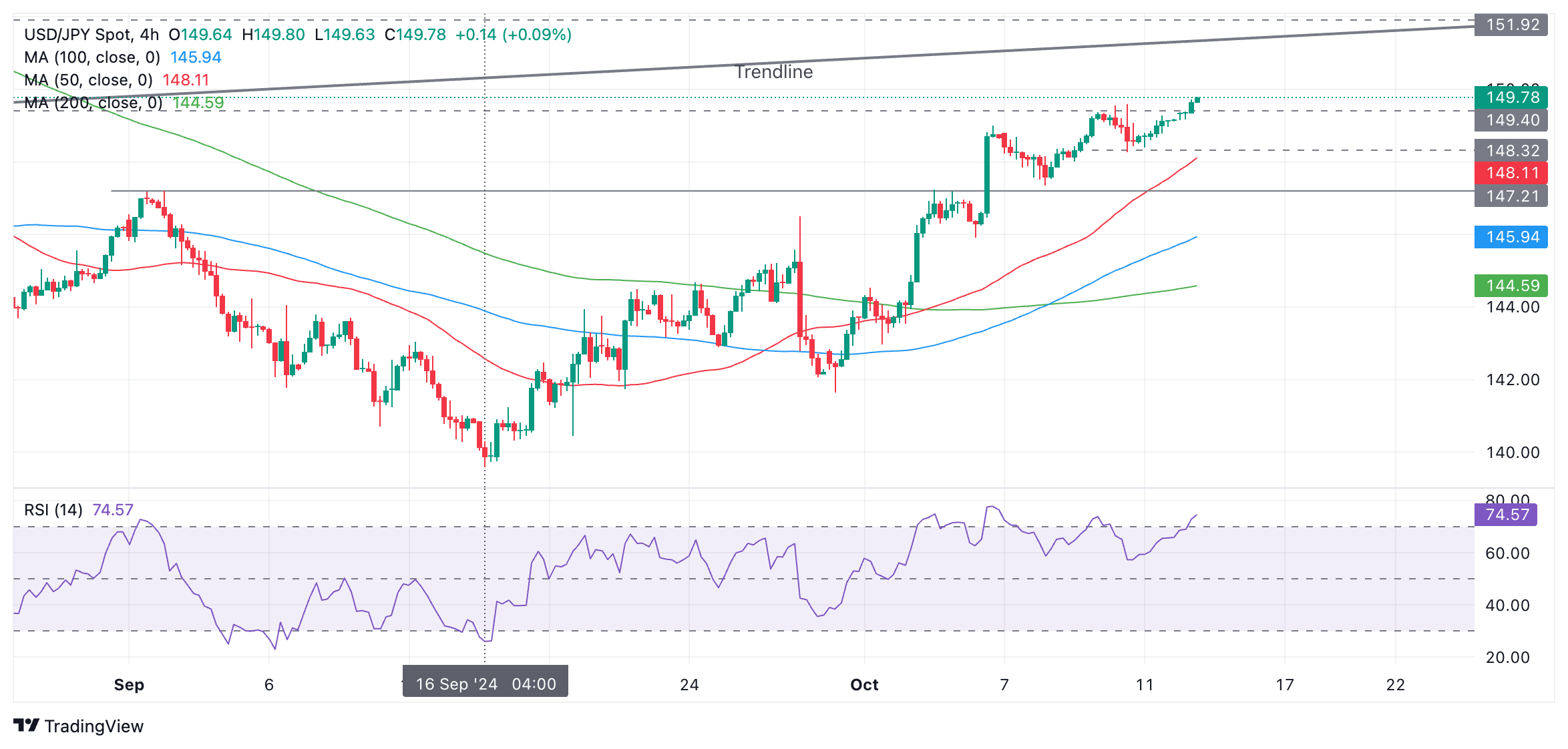
Task: Select the 147.21 horizontal level label
Action: click(1511, 196)
